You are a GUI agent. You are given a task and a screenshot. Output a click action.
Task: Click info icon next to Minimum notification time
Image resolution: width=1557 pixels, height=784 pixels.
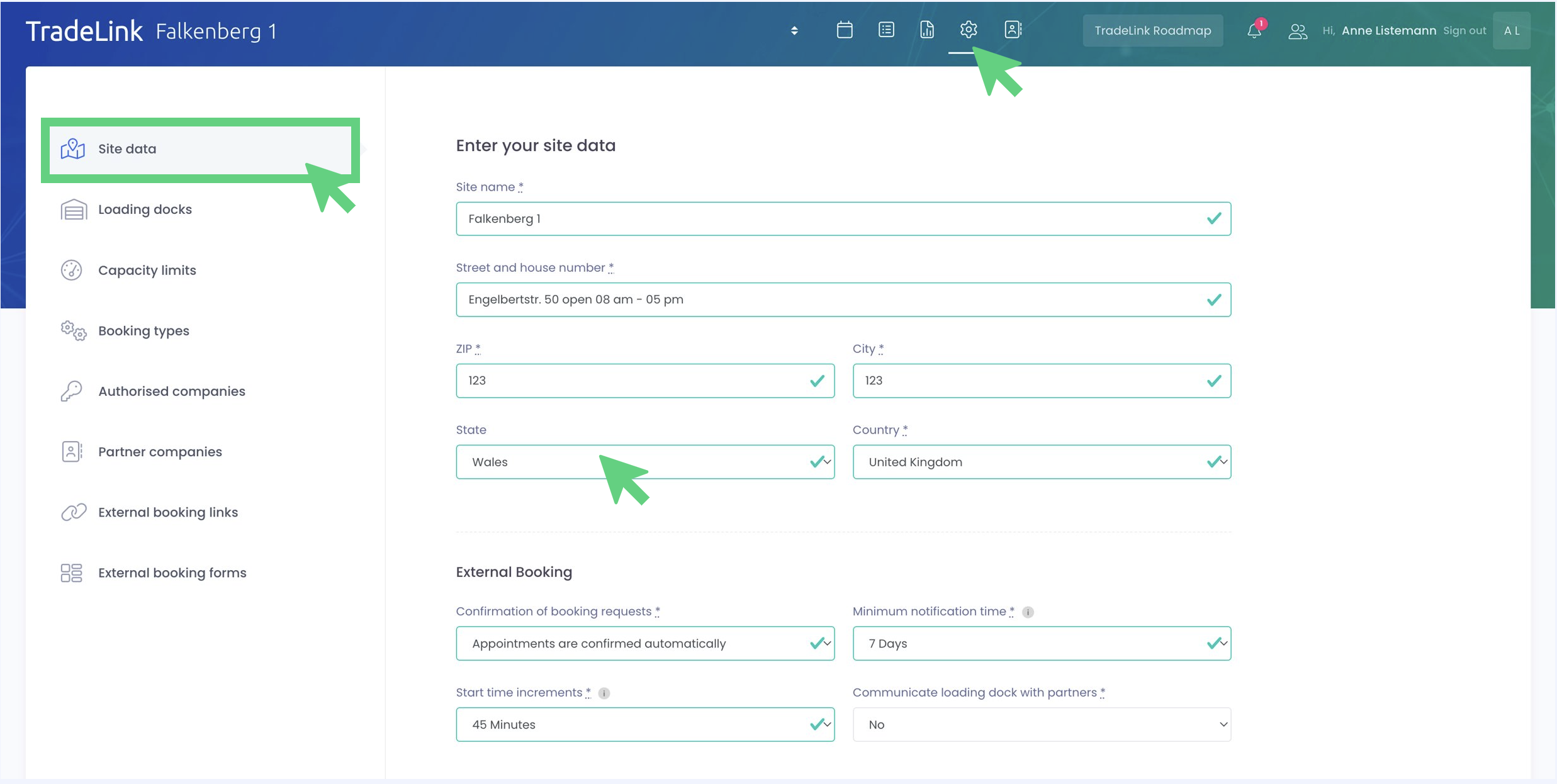coord(1028,612)
